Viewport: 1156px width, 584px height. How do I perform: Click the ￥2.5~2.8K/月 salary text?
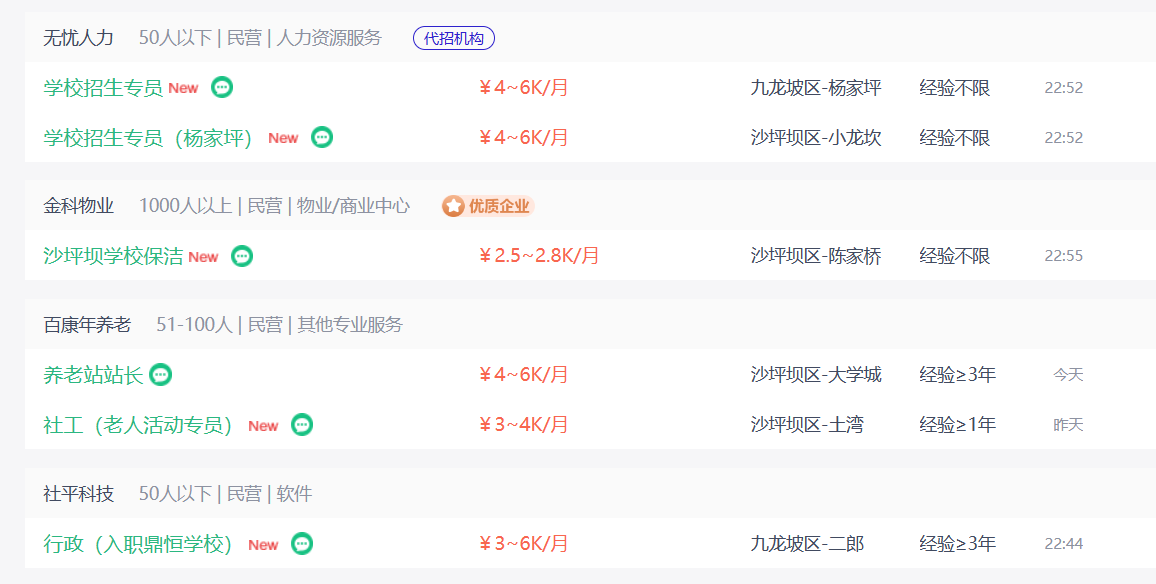coord(539,256)
